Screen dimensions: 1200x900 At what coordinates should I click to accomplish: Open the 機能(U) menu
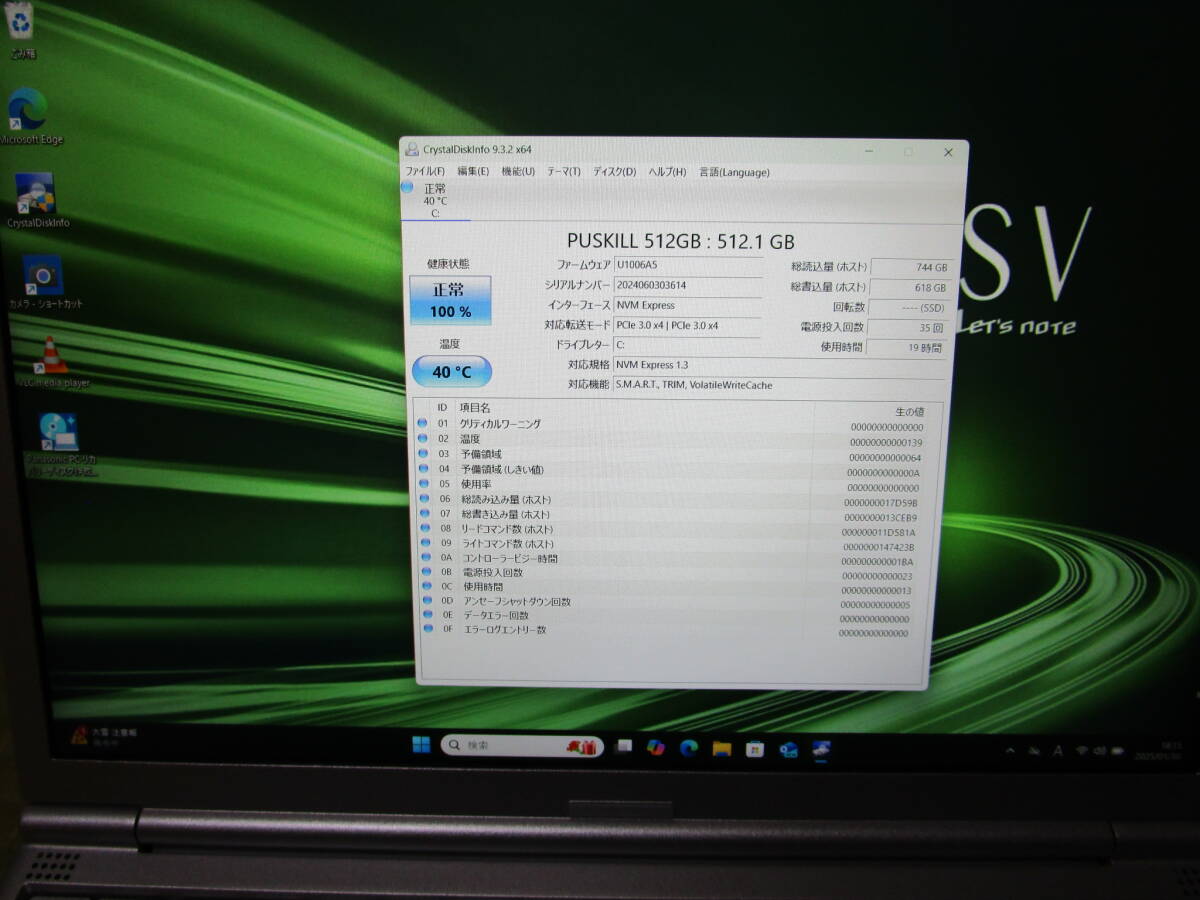(x=518, y=171)
